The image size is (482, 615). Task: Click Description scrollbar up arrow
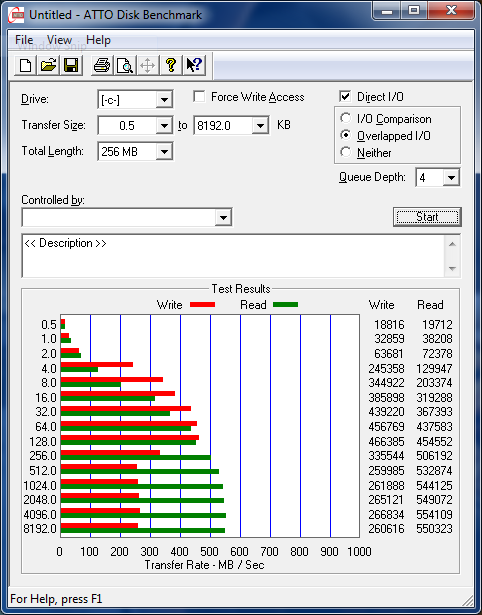pos(452,244)
